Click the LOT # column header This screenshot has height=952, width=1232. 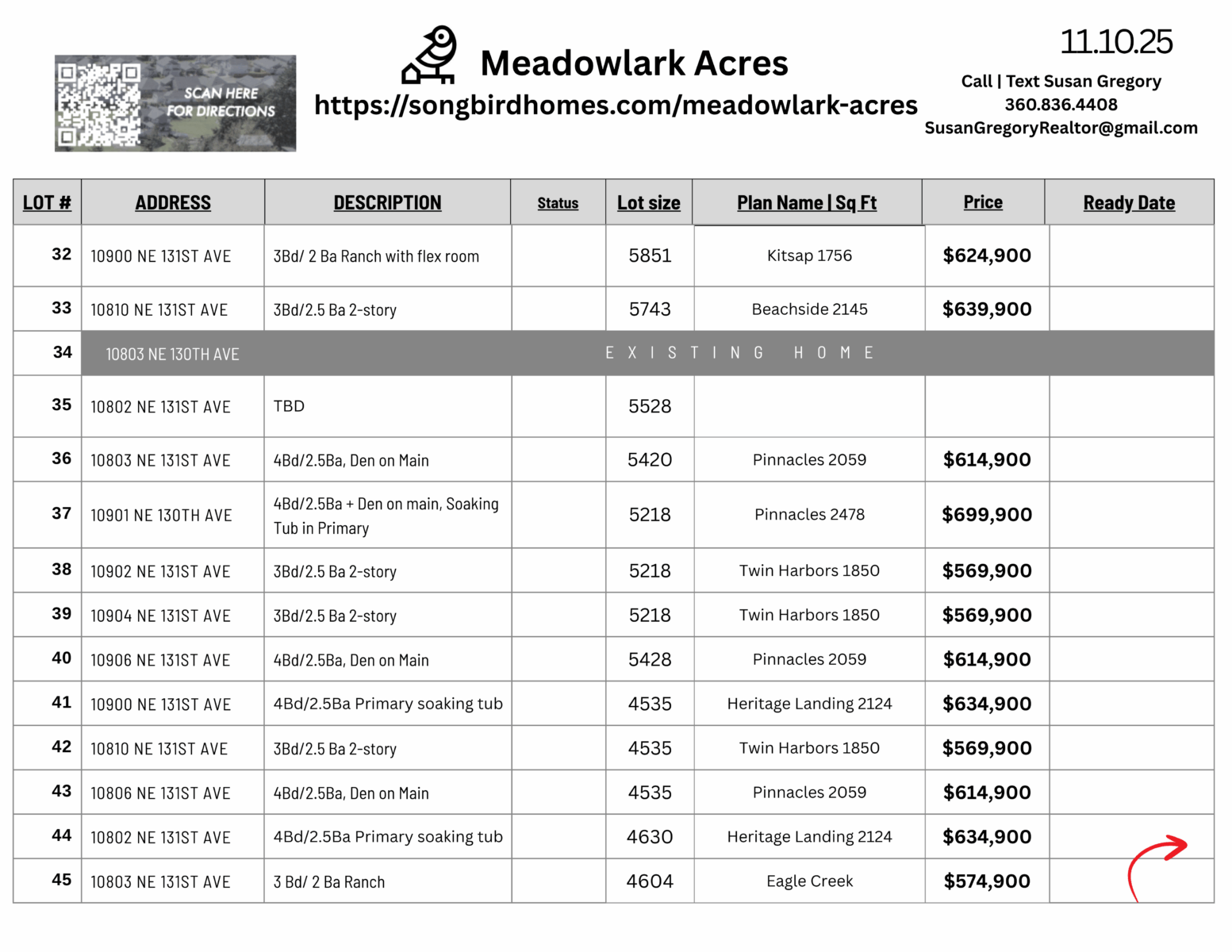[47, 203]
